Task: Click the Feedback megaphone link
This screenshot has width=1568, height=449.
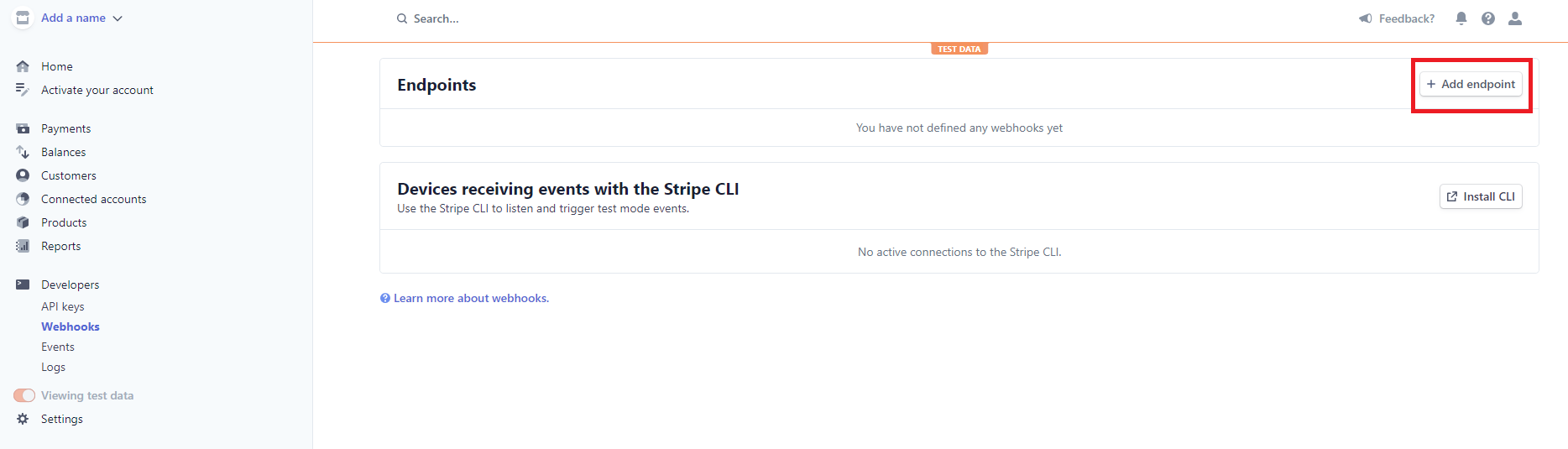Action: tap(1397, 18)
